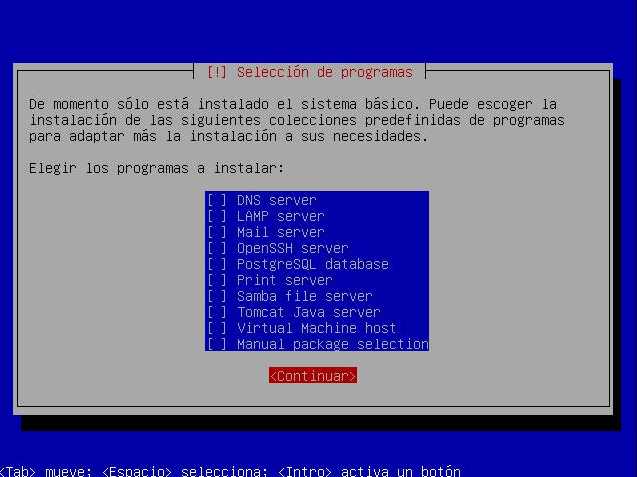Click the 'OpenSSH server' label text
This screenshot has width=637, height=477.
(x=293, y=248)
